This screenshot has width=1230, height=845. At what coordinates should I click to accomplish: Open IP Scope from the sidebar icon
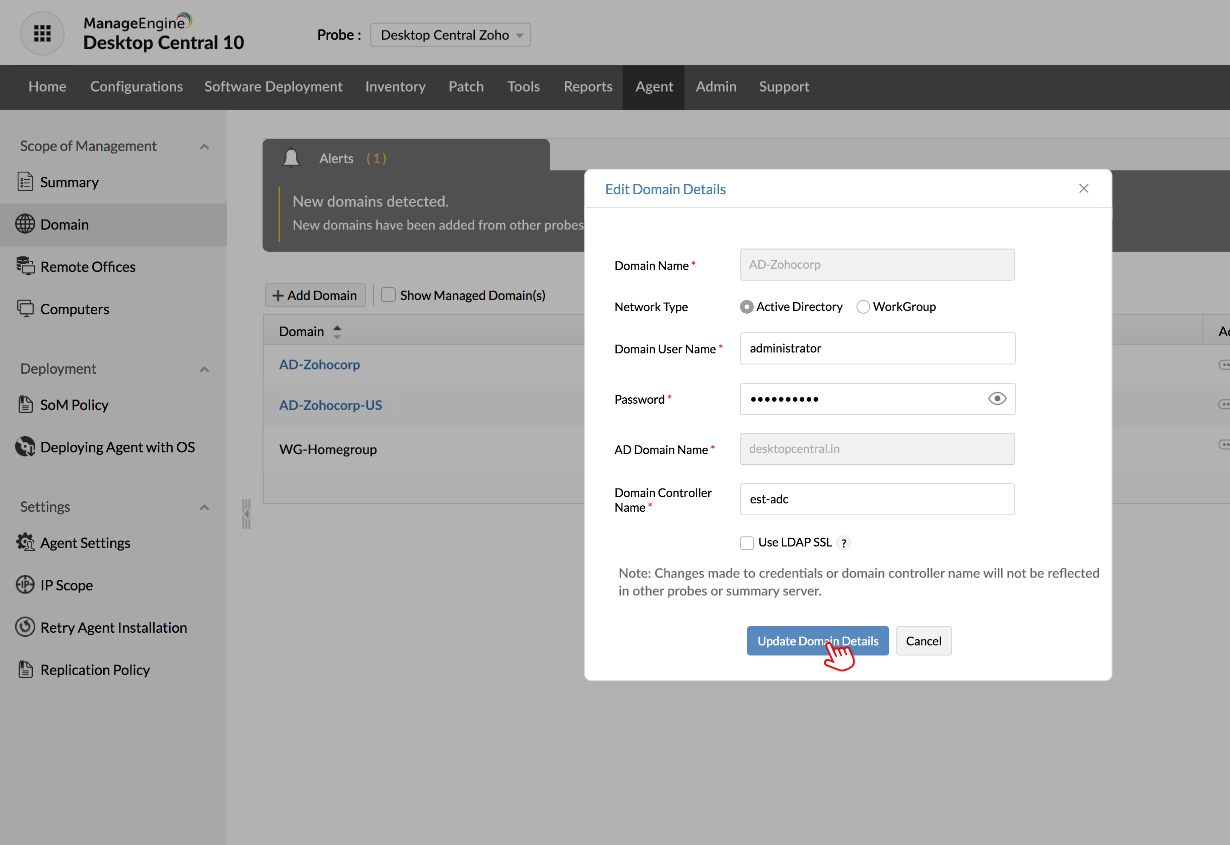click(26, 585)
